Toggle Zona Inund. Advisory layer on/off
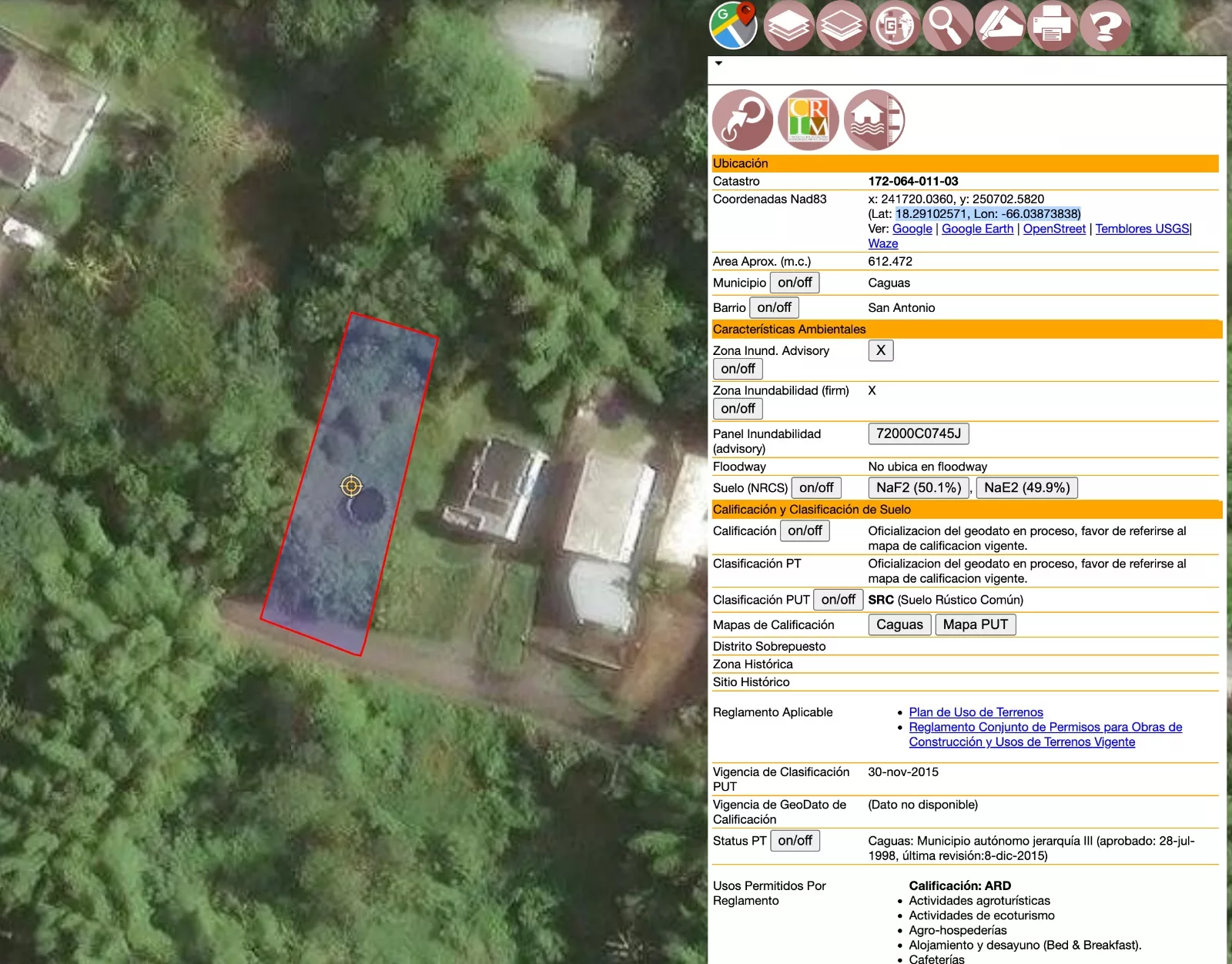The width and height of the screenshot is (1232, 964). tap(738, 369)
